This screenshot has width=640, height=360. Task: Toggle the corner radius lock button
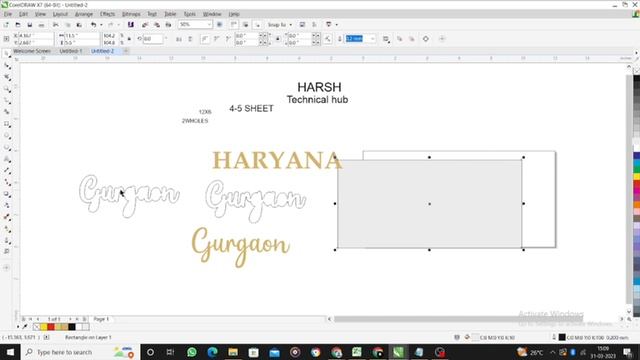click(x=278, y=39)
